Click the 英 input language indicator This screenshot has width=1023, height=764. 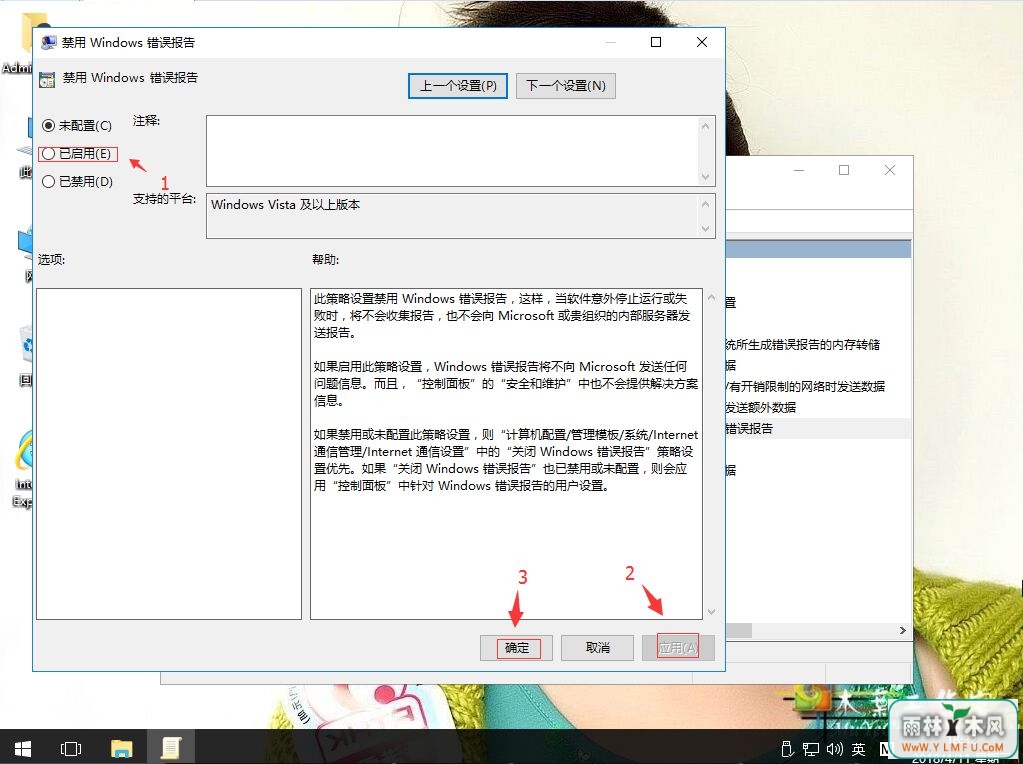859,750
